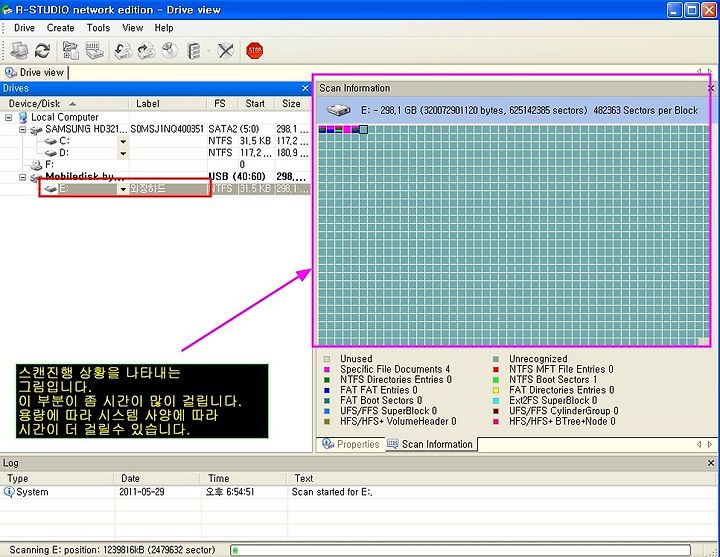This screenshot has width=720, height=557.
Task: Open the C: row dropdown arrow
Action: (123, 141)
